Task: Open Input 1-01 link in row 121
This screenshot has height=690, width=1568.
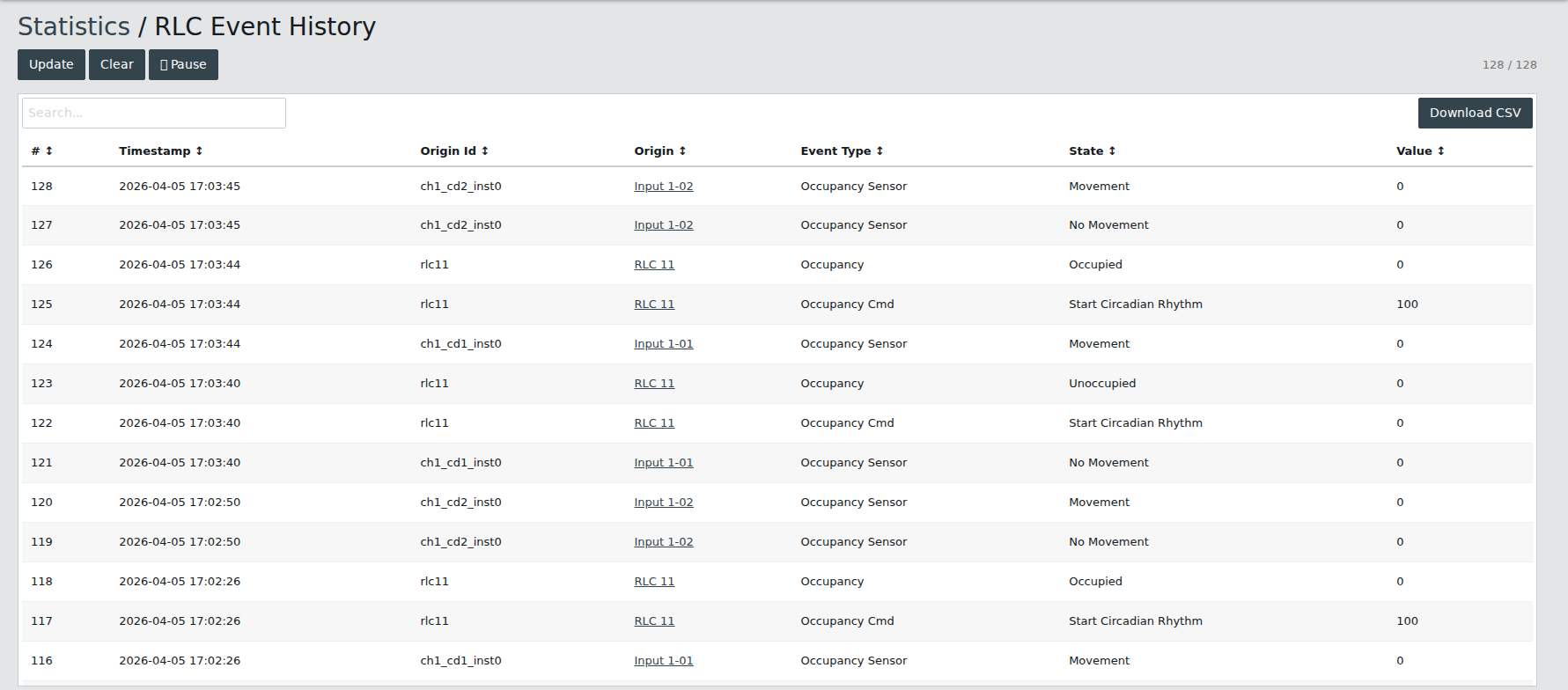Action: coord(664,462)
